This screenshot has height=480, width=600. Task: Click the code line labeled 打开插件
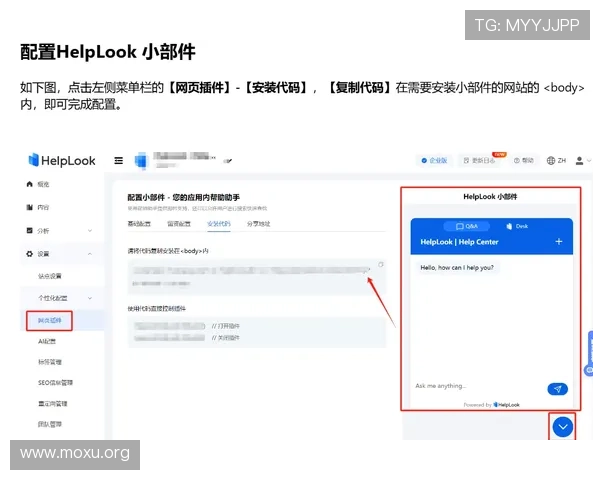pos(187,326)
